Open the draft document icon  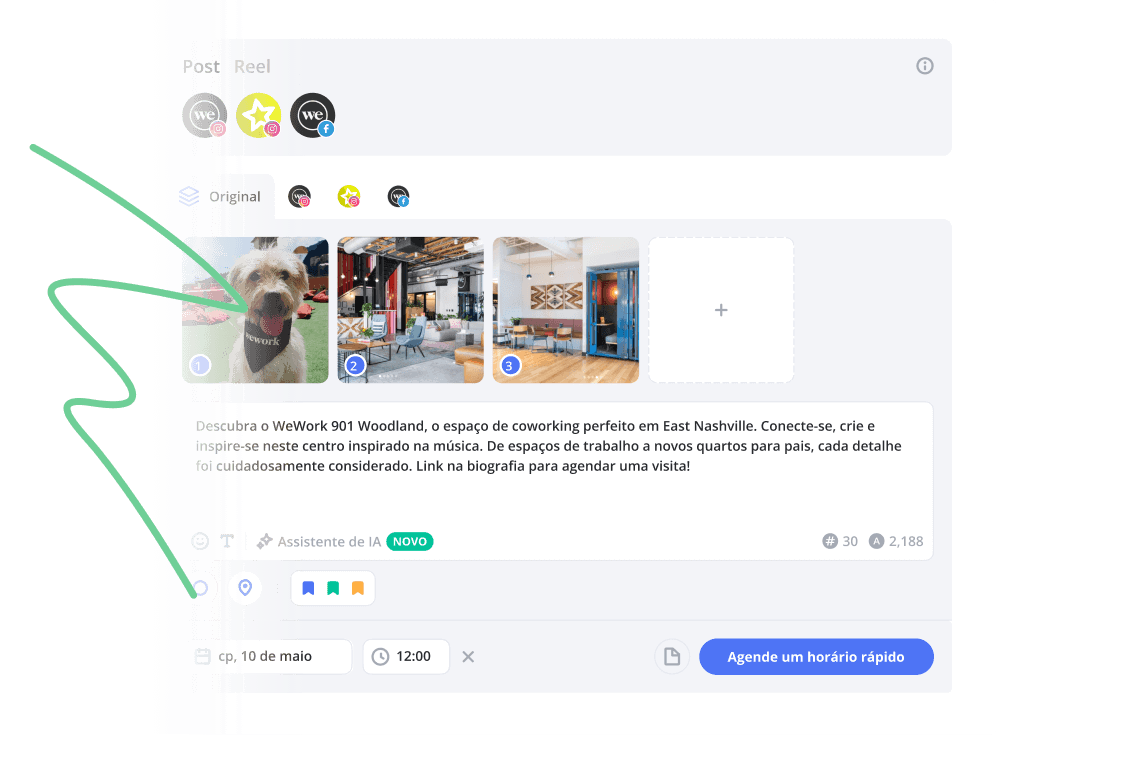coord(671,656)
